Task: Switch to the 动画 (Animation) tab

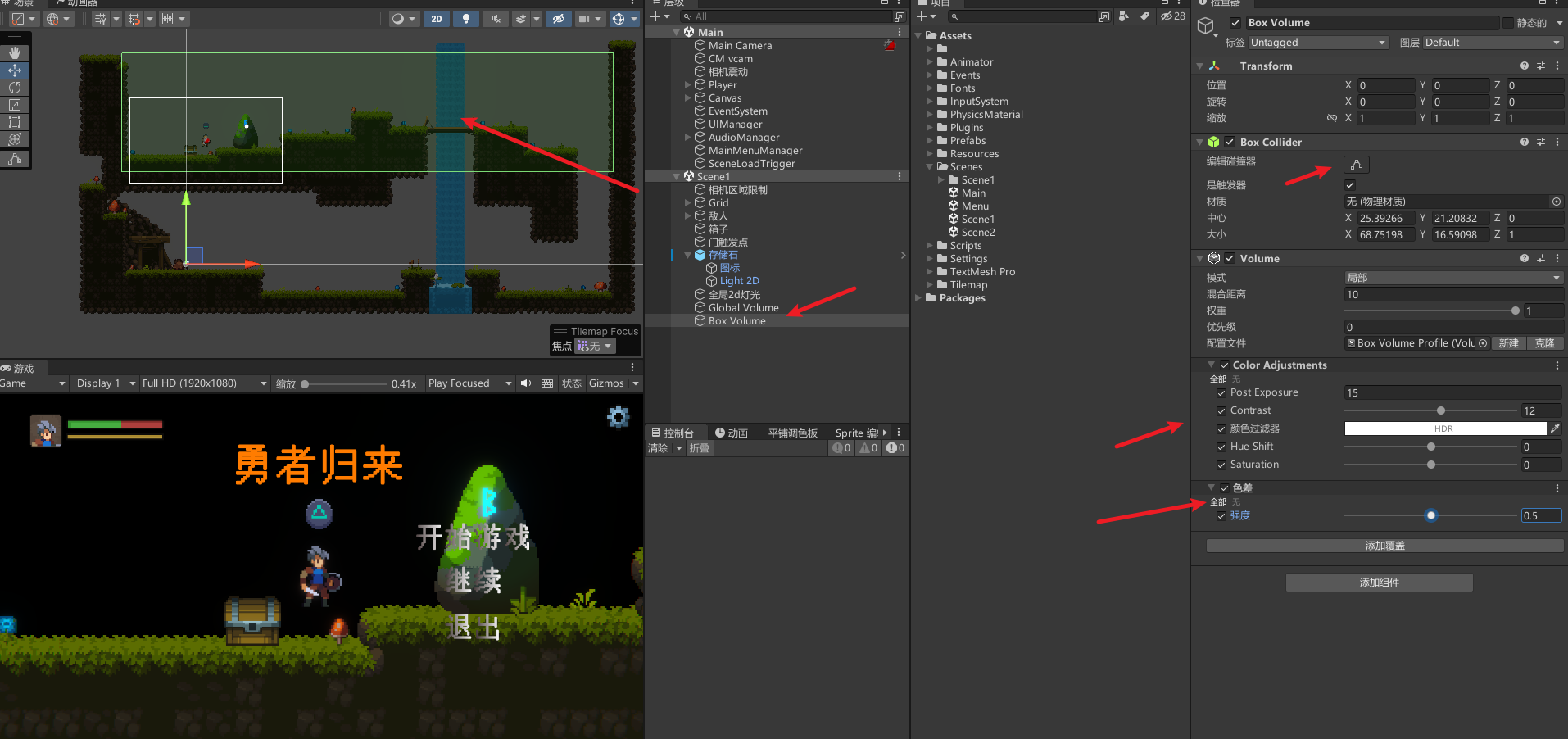Action: tap(731, 433)
